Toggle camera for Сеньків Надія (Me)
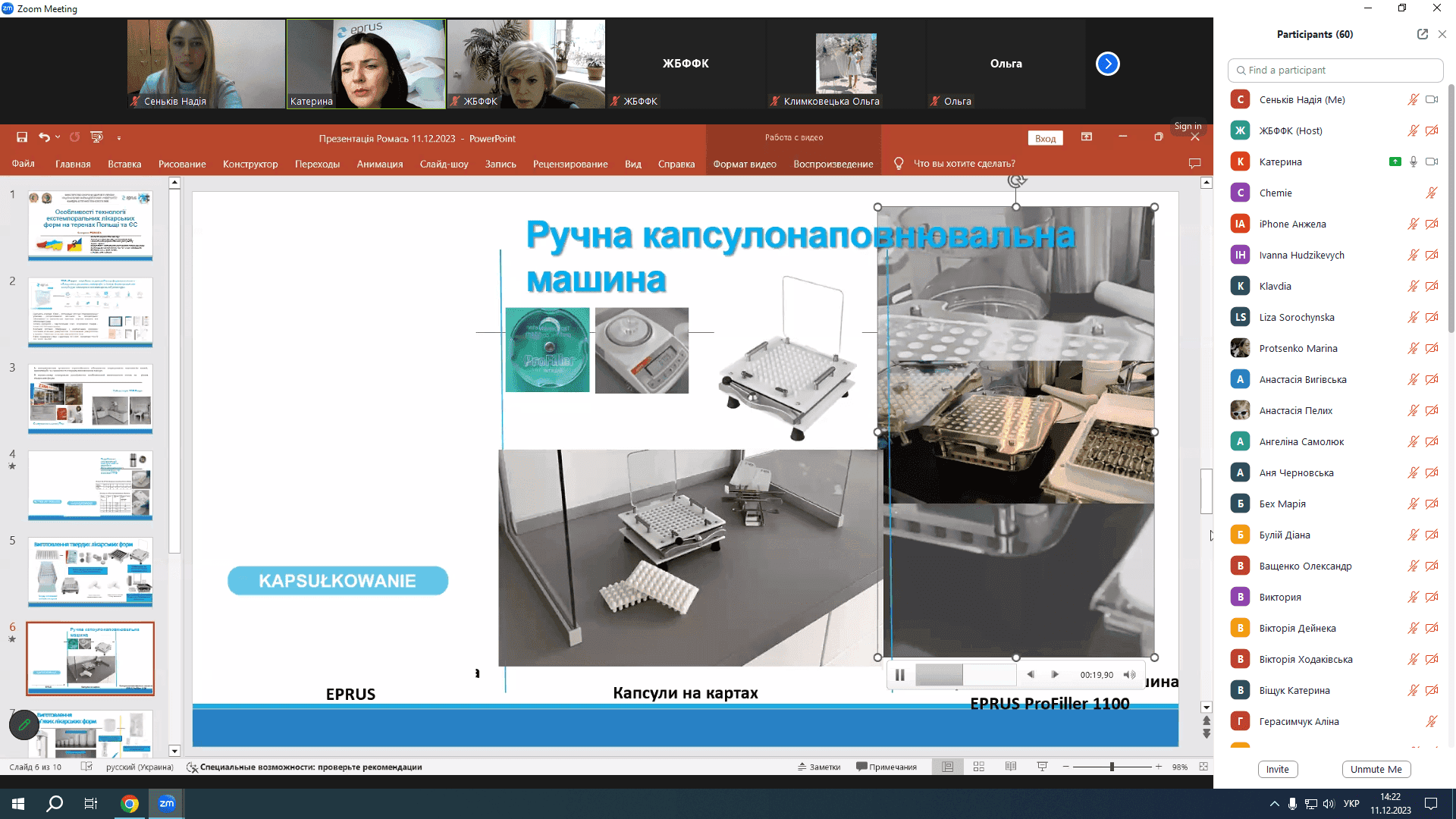This screenshot has height=819, width=1456. pyautogui.click(x=1432, y=99)
